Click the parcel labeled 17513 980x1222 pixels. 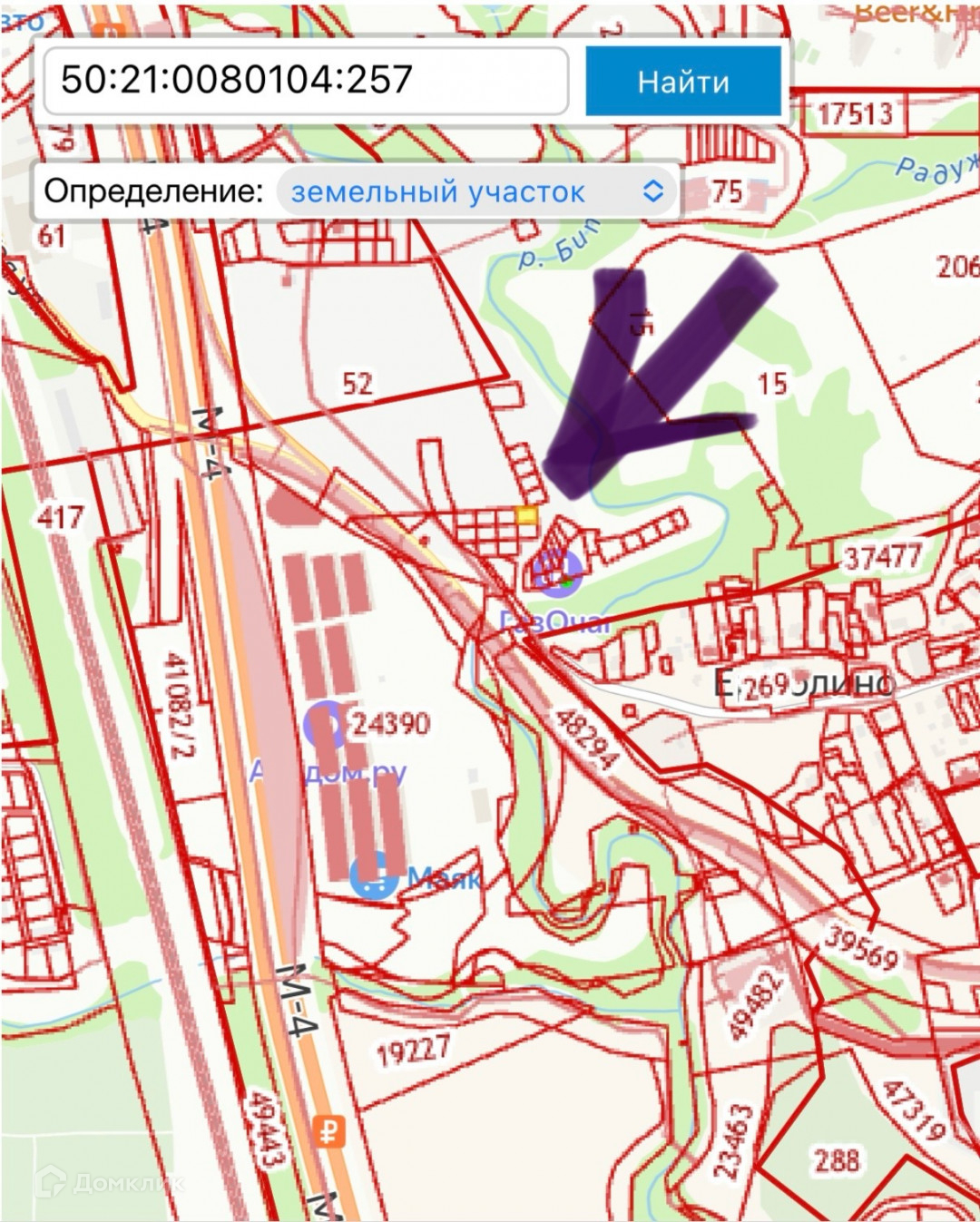(x=855, y=113)
